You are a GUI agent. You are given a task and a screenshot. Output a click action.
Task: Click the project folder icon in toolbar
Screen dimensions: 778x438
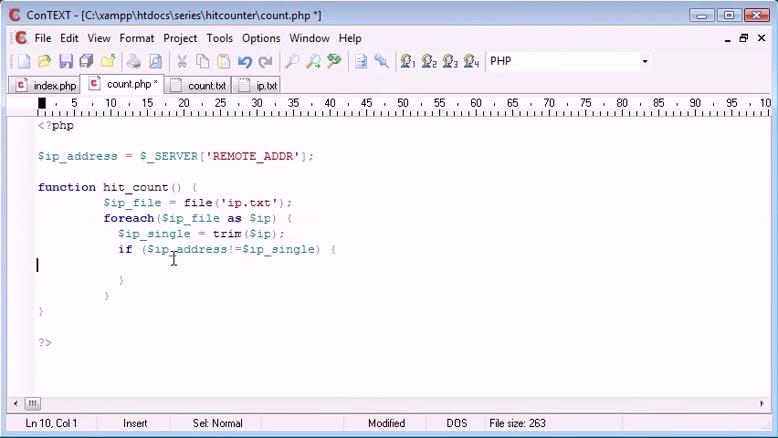pos(108,62)
